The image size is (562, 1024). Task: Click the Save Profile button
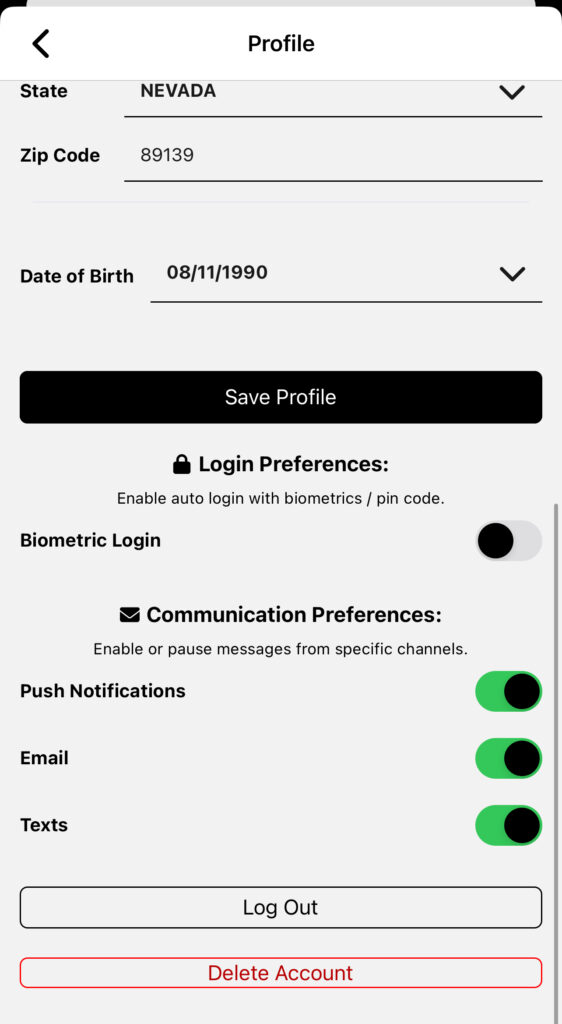pos(281,397)
